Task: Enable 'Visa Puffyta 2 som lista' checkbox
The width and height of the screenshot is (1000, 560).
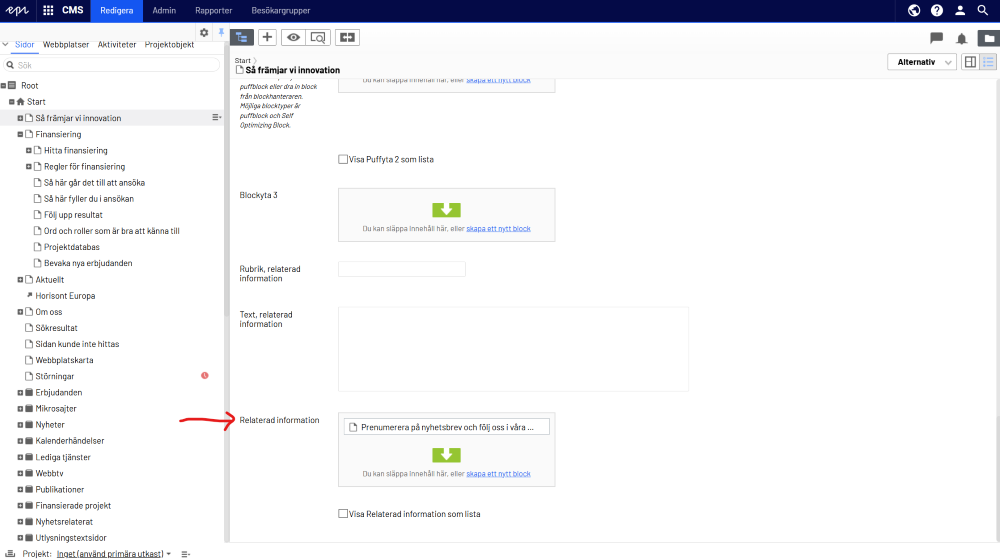Action: point(343,159)
